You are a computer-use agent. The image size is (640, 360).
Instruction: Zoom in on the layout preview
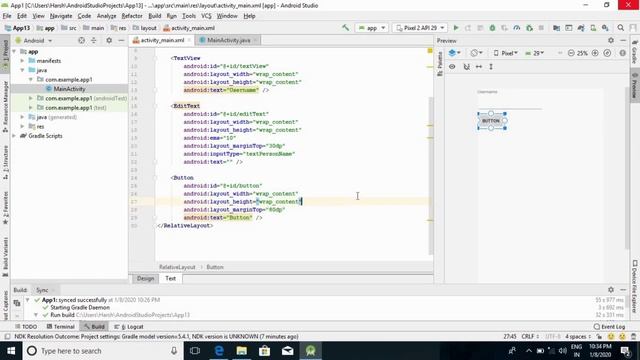tap(595, 53)
